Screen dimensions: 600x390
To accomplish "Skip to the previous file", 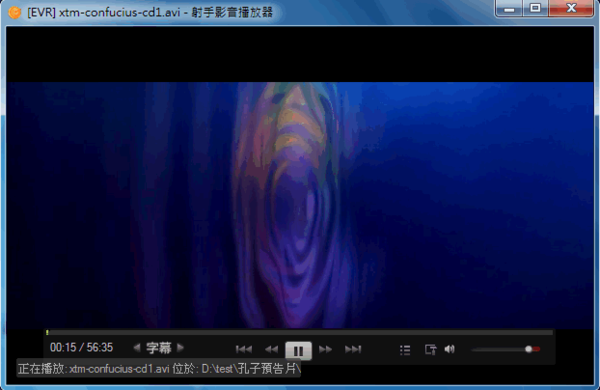I will click(244, 349).
